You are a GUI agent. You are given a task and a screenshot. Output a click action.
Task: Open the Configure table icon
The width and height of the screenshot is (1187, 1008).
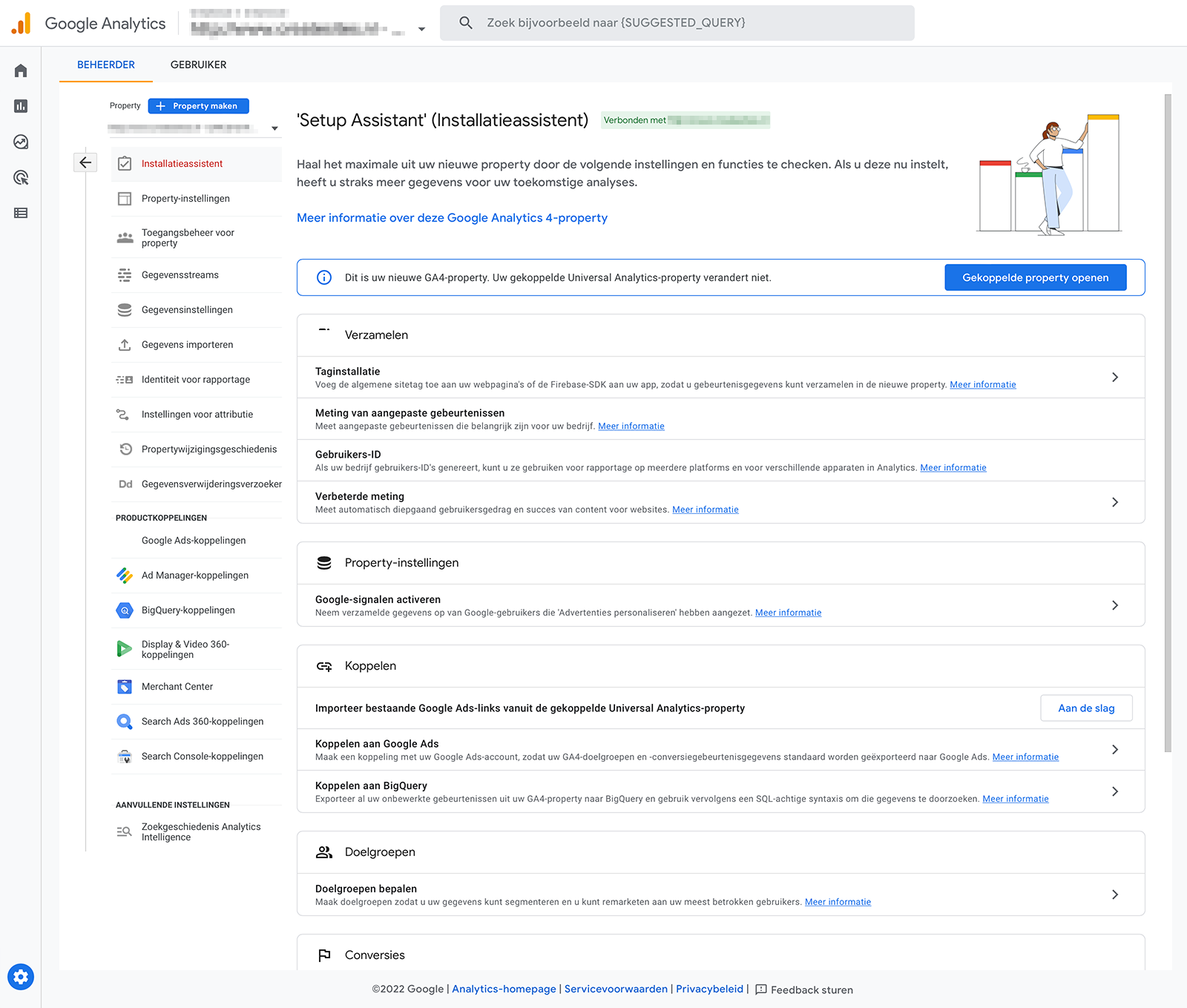coord(21,213)
